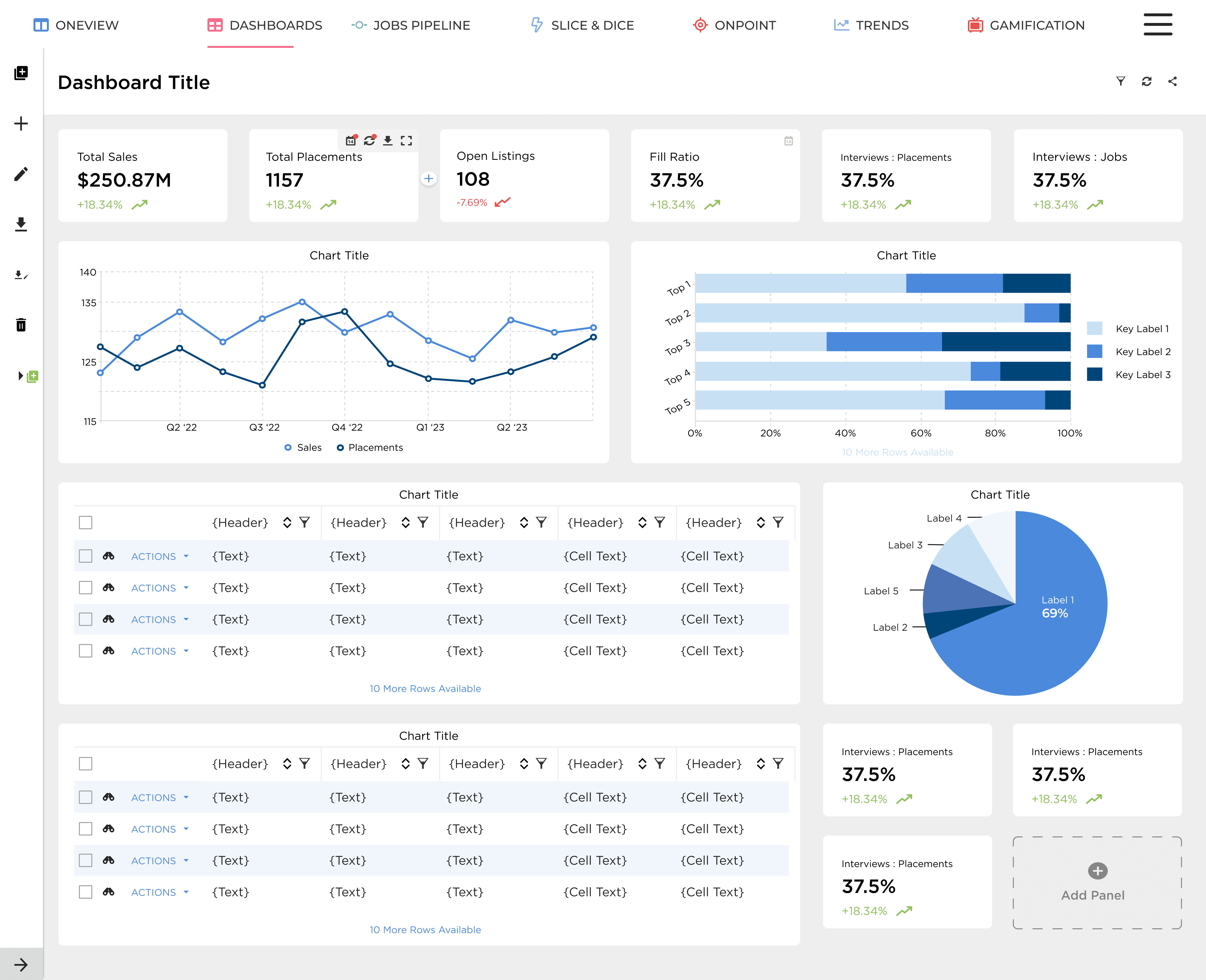Viewport: 1206px width, 980px height.
Task: Click the dashboard filter funnel icon
Action: [x=1121, y=81]
